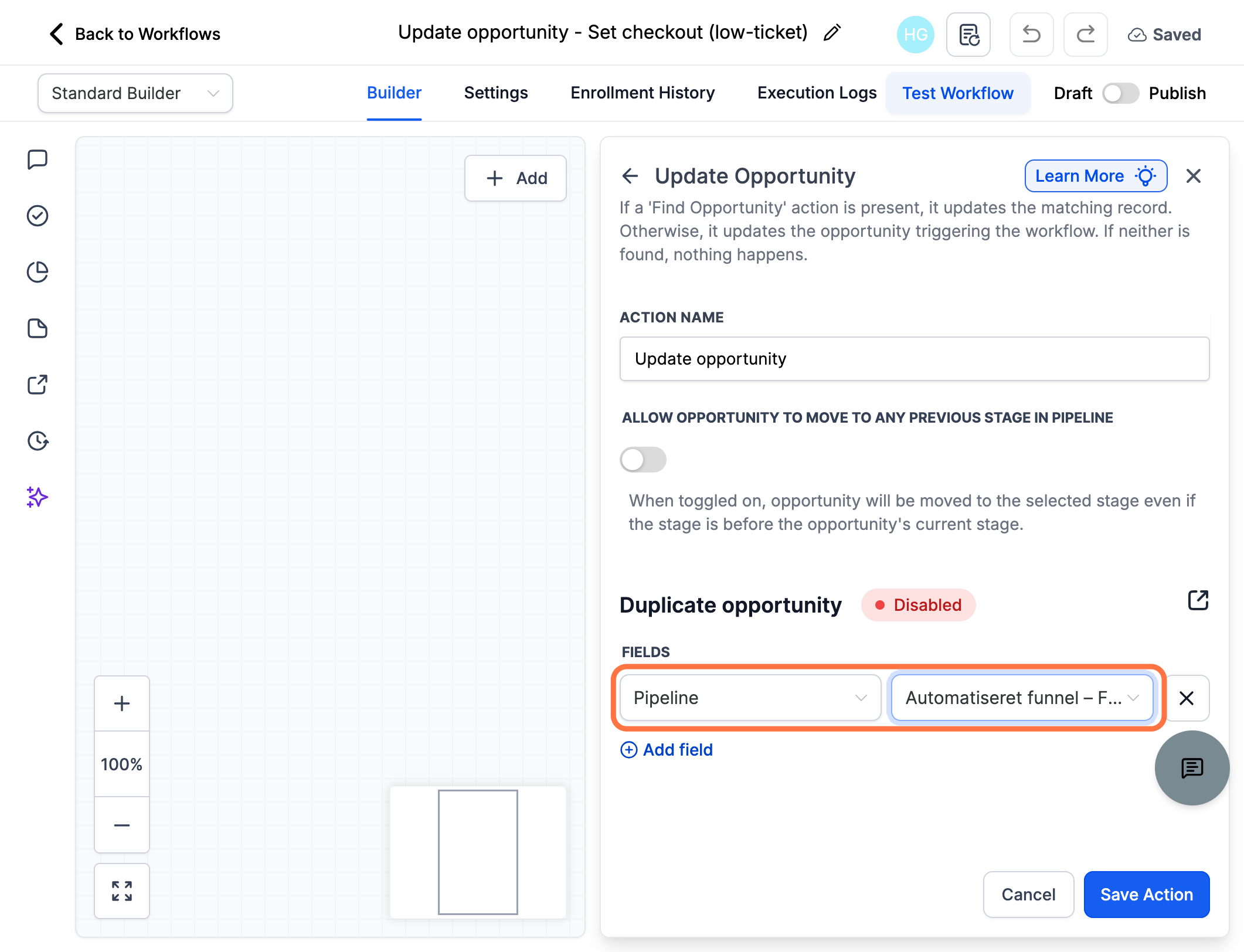
Task: Go Back to Workflows
Action: tap(135, 34)
